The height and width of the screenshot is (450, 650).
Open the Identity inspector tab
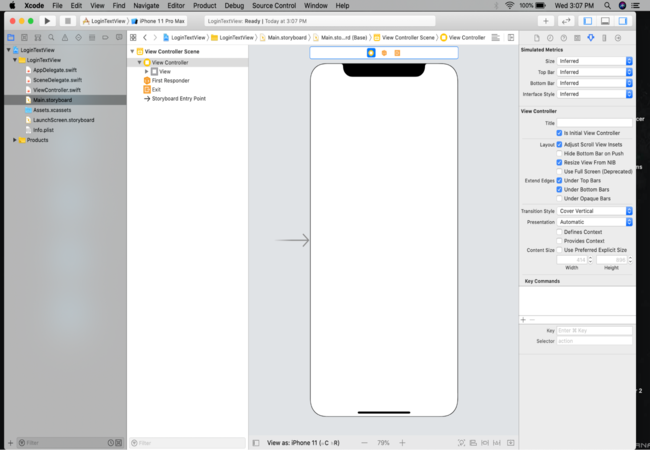coord(577,38)
